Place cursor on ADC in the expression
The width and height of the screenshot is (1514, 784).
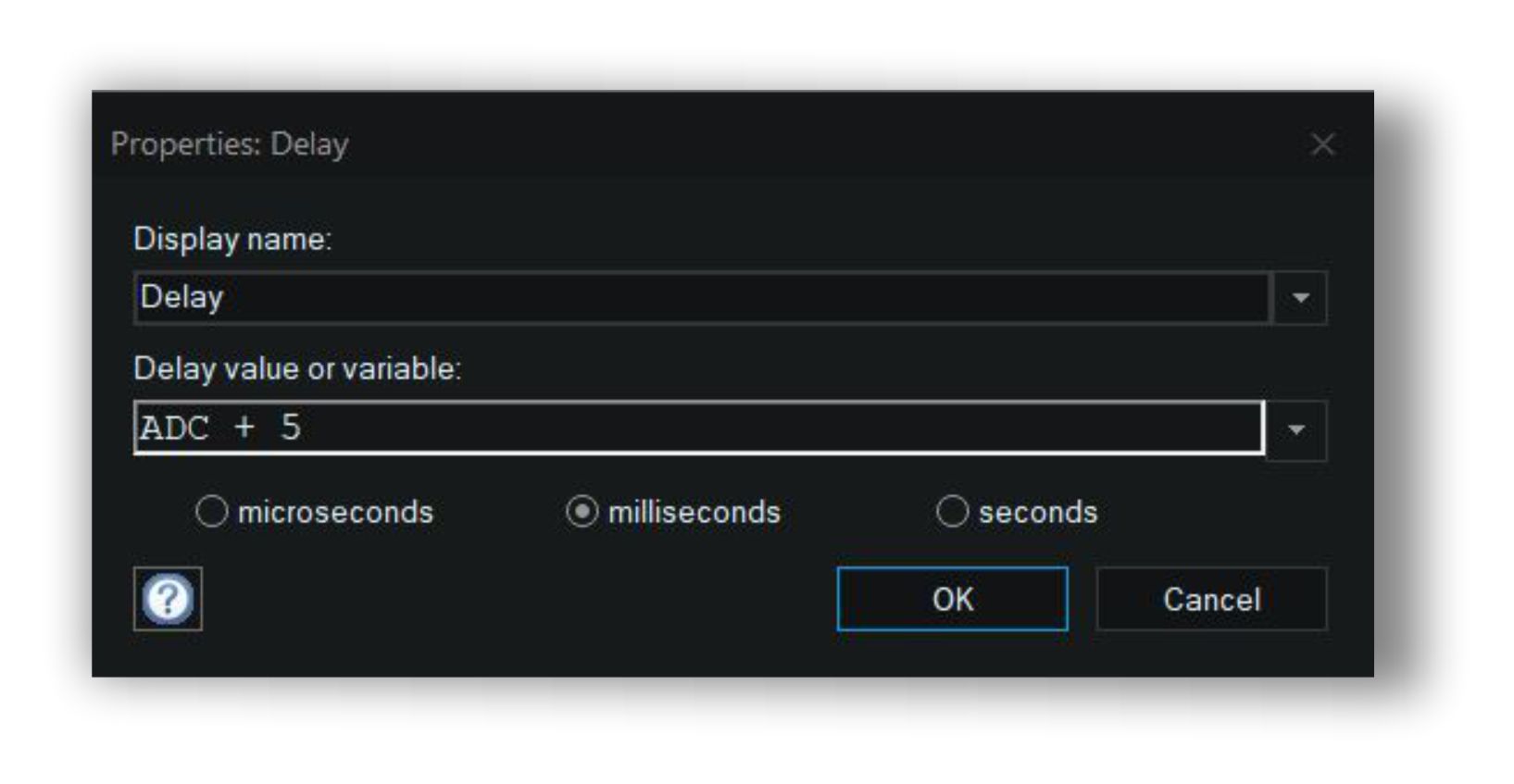174,428
